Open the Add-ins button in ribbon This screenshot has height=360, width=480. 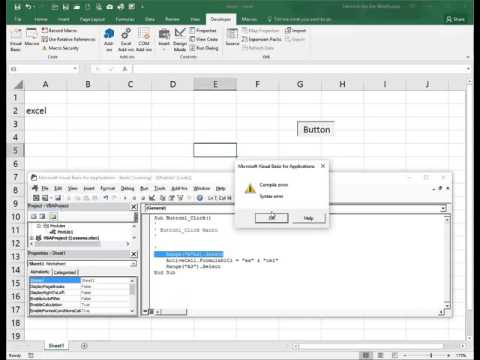pos(109,39)
